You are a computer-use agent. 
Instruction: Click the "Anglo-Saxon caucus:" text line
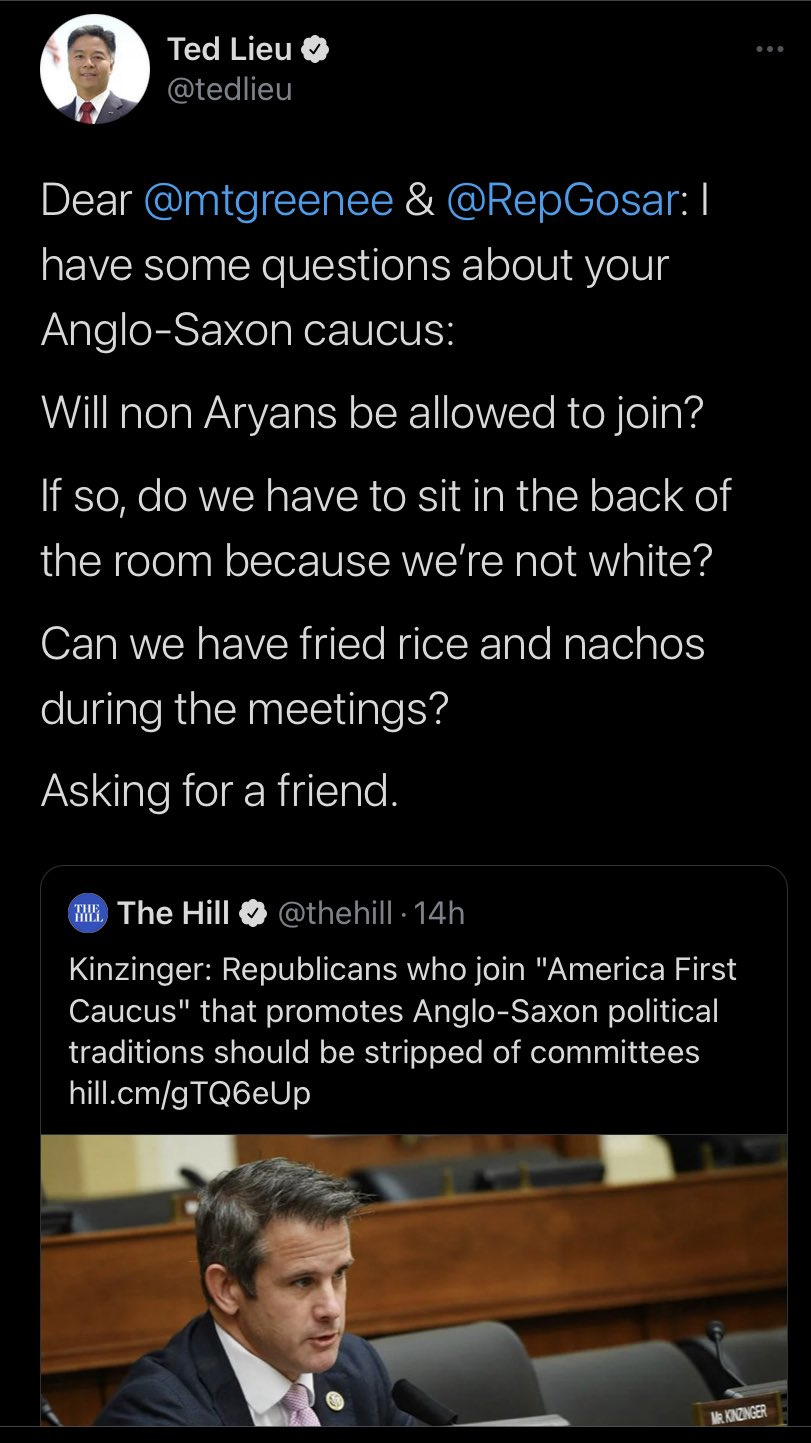click(247, 330)
